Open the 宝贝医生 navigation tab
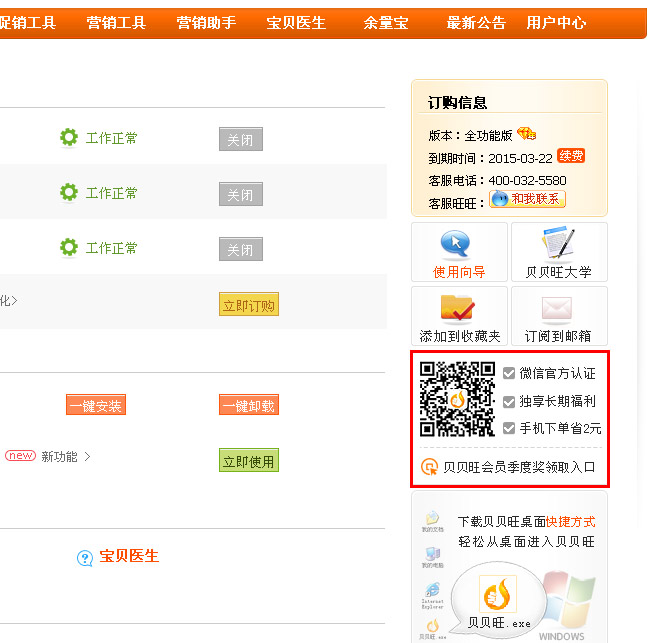Image resolution: width=650 pixels, height=643 pixels. tap(296, 23)
